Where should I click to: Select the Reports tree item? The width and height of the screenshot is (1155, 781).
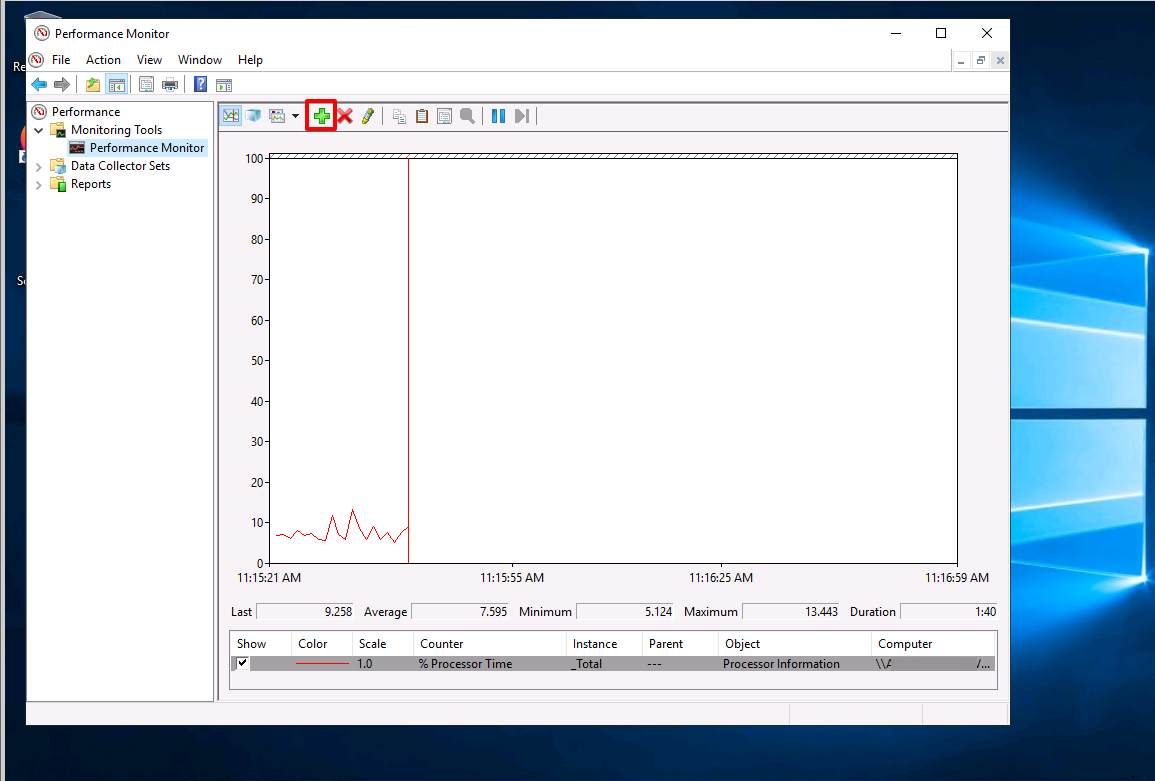[91, 184]
